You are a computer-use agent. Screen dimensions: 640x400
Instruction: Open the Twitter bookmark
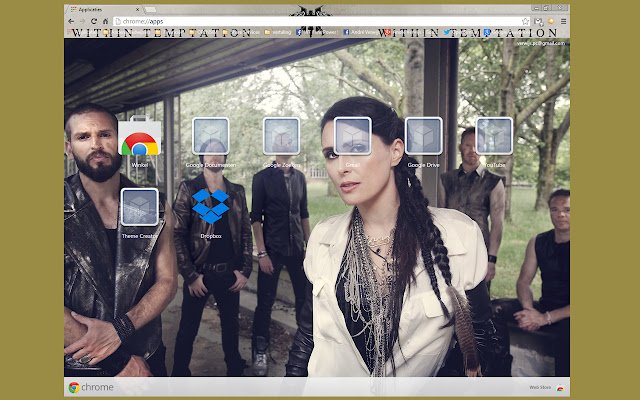coord(447,32)
